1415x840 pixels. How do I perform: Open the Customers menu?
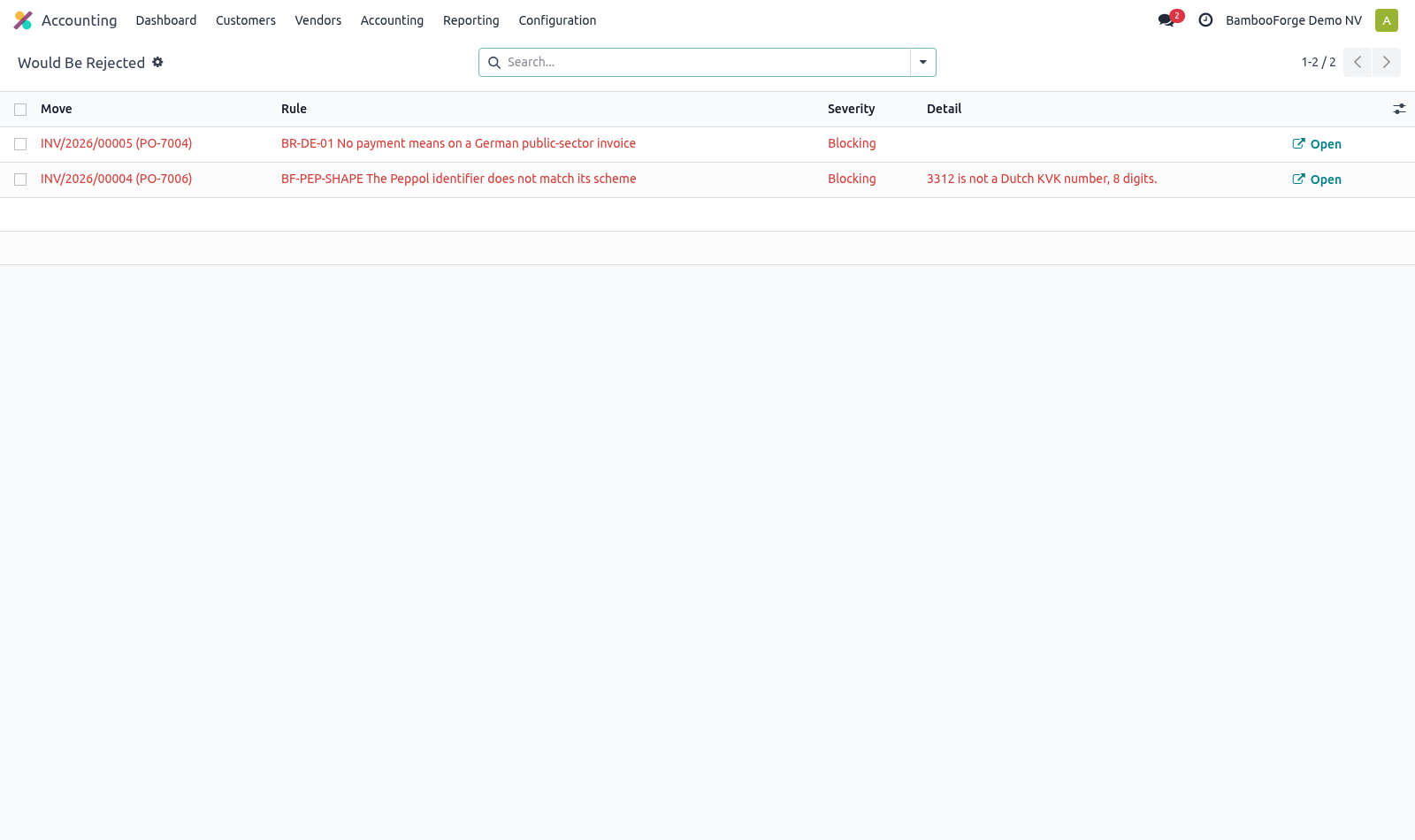[x=246, y=20]
